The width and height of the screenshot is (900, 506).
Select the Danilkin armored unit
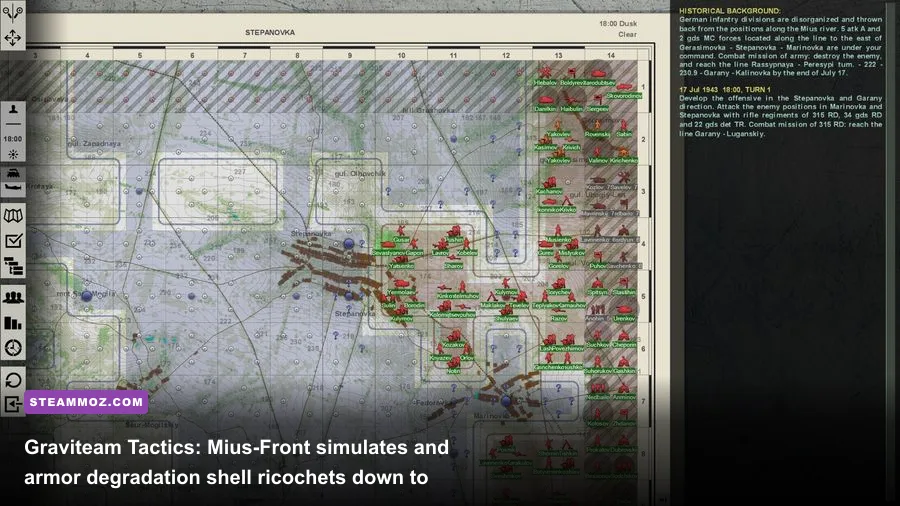(545, 102)
